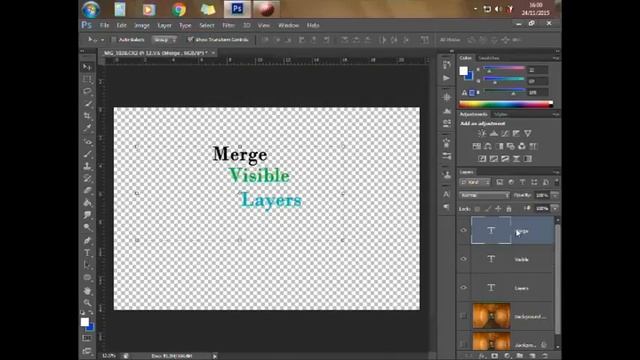640x360 pixels.
Task: Add a Brightness/Contrast adjustment
Action: 482,133
